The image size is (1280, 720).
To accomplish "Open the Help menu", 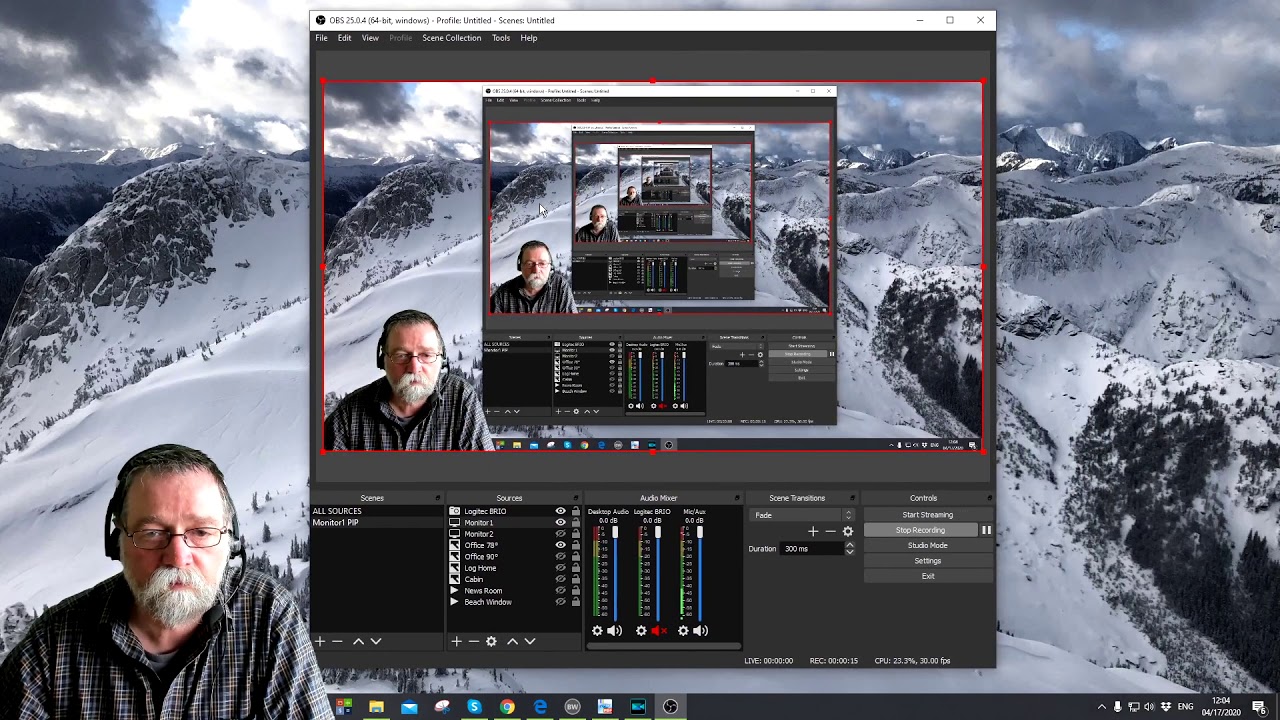I will 529,38.
